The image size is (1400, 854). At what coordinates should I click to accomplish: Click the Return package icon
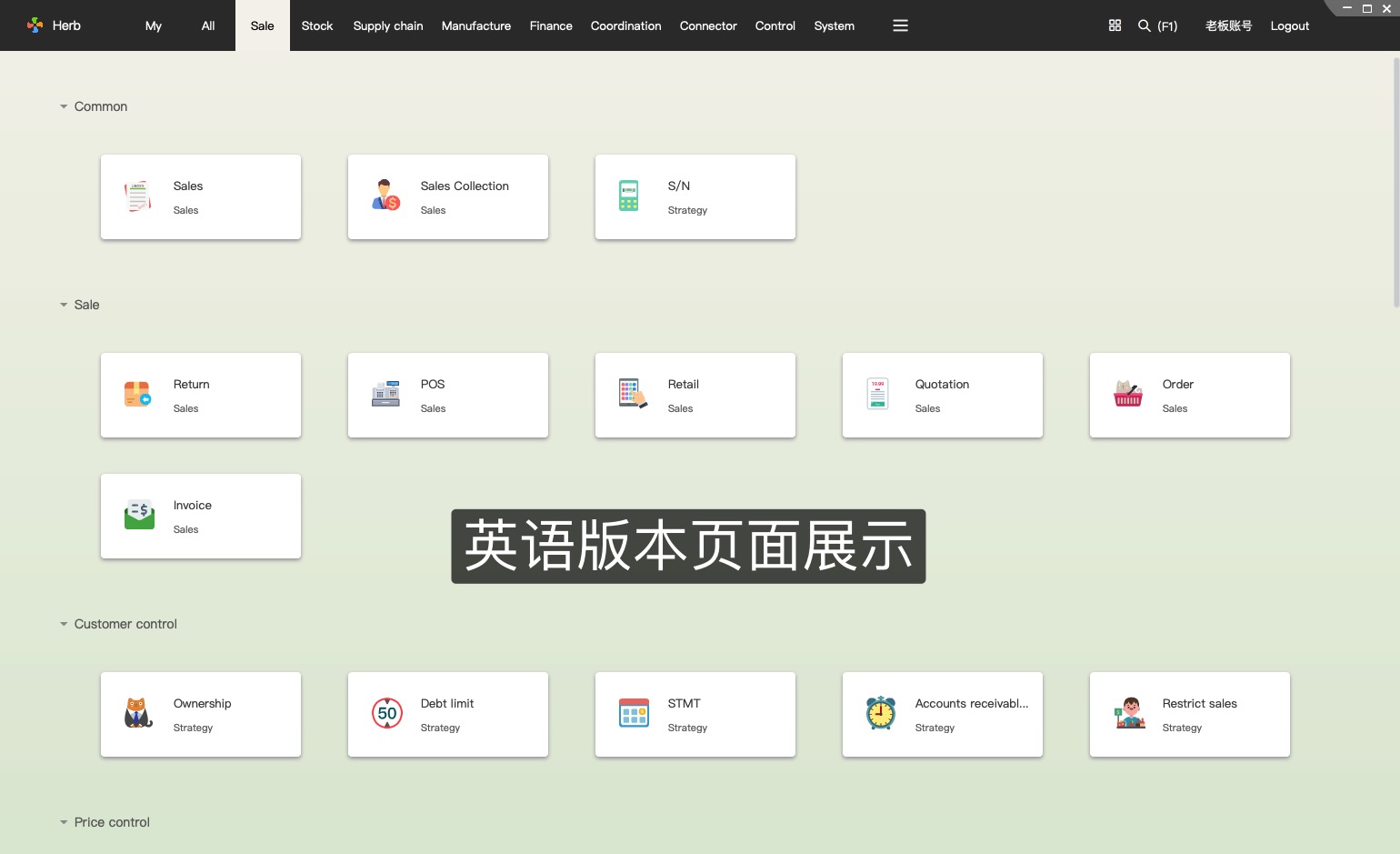click(137, 394)
